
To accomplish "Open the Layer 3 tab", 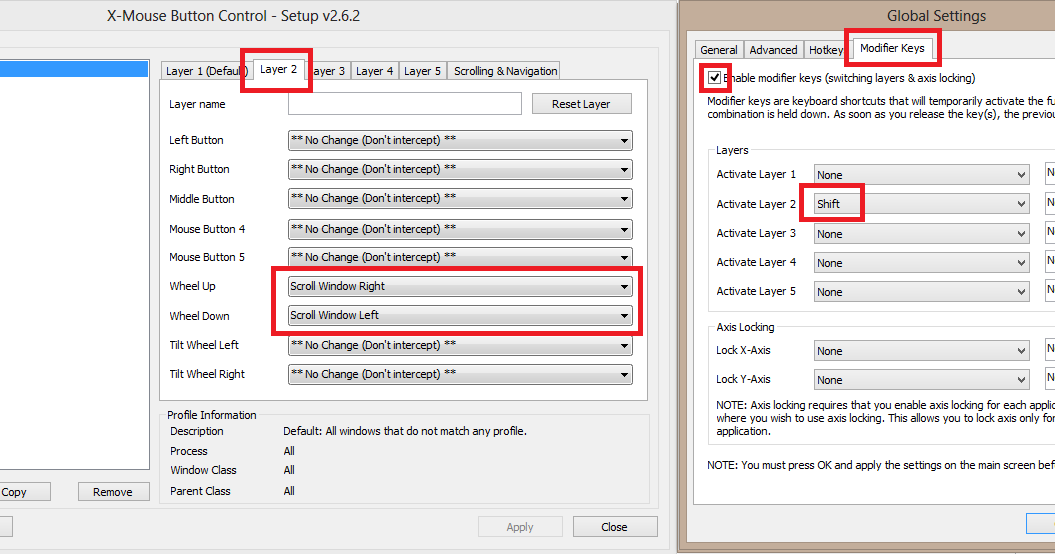I will [x=328, y=71].
